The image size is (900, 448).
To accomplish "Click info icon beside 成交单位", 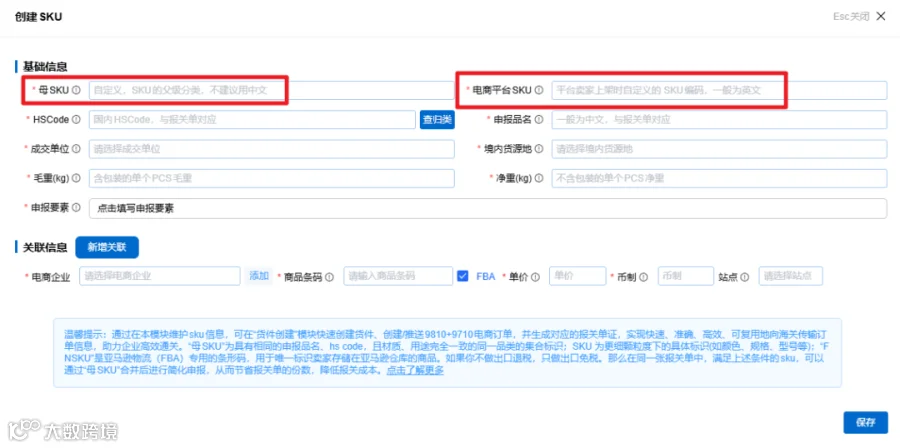I will click(77, 149).
